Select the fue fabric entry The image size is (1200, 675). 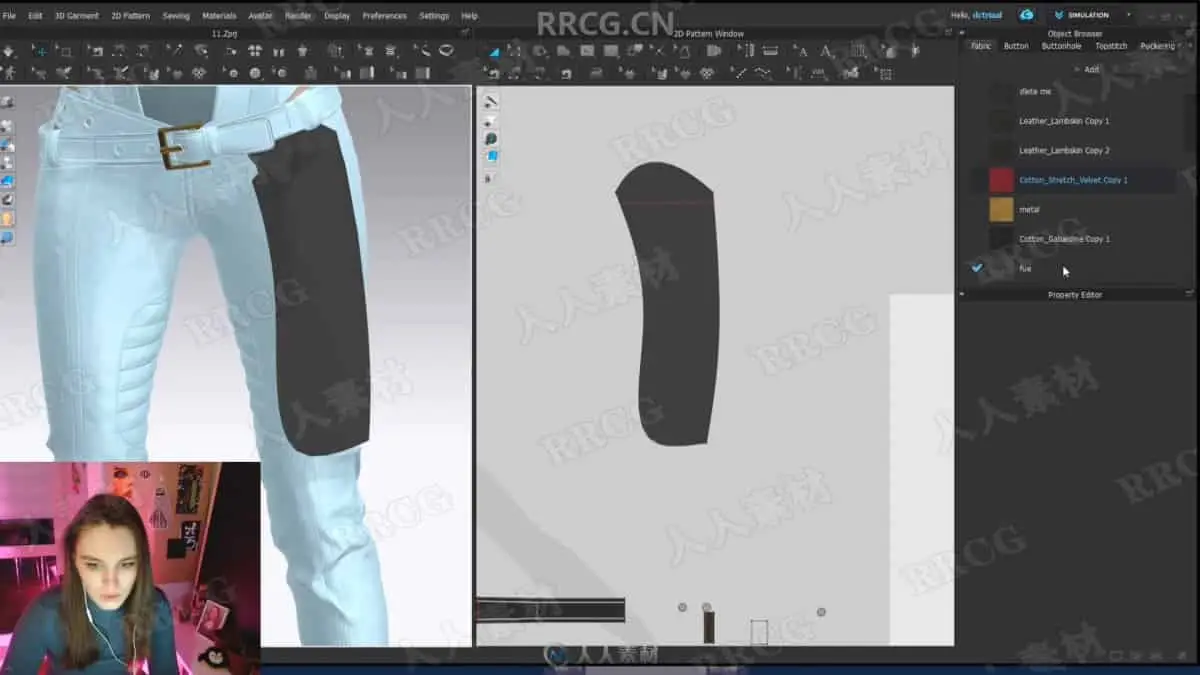click(1075, 268)
